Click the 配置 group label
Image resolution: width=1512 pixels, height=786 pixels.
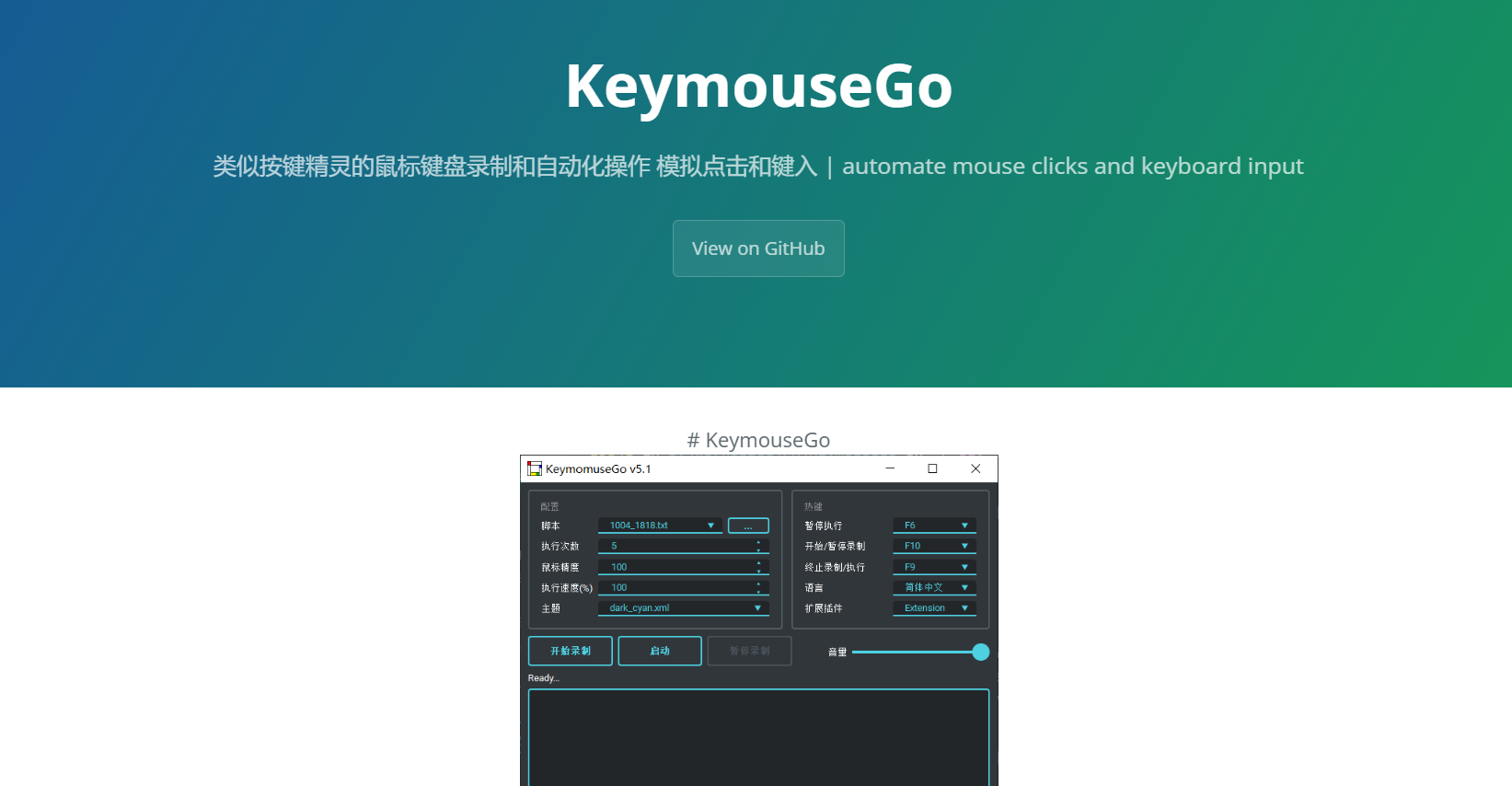click(549, 507)
